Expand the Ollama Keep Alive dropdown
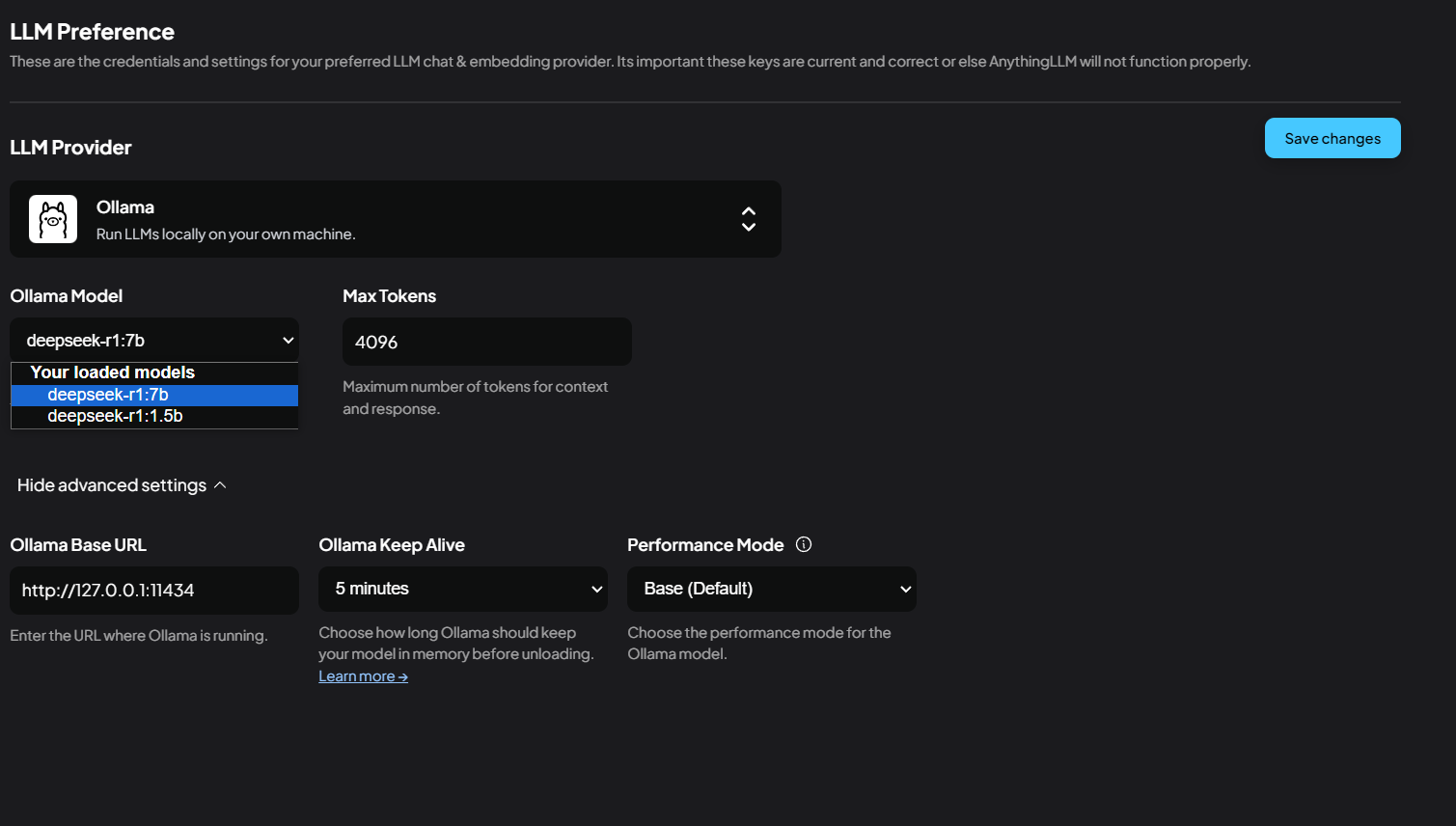 463,589
